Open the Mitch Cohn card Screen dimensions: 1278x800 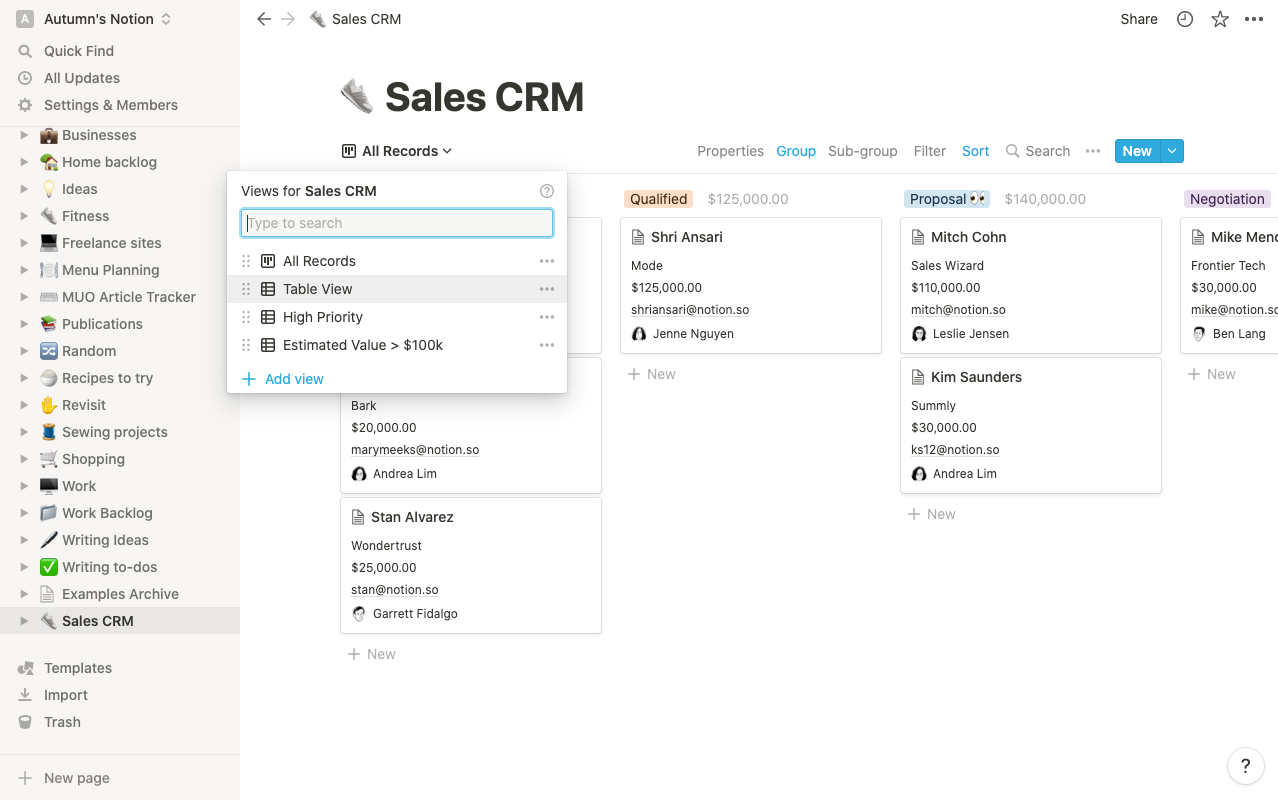tap(1031, 286)
